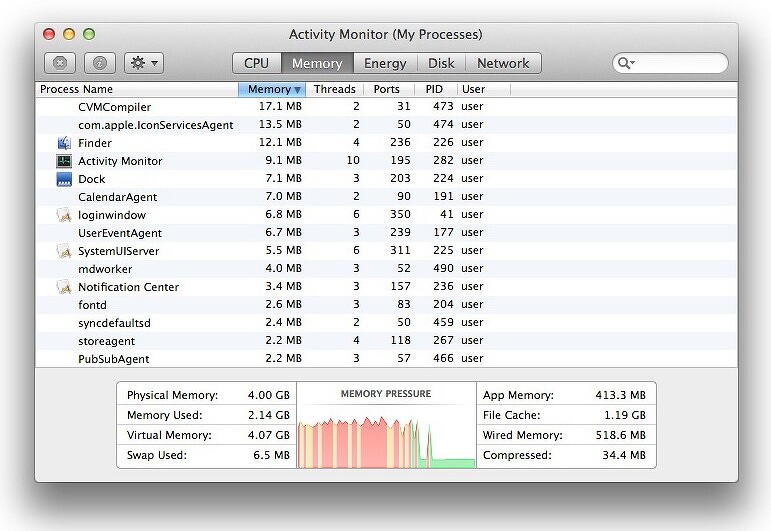Click the Dock process icon
The height and width of the screenshot is (531, 771).
coord(64,179)
